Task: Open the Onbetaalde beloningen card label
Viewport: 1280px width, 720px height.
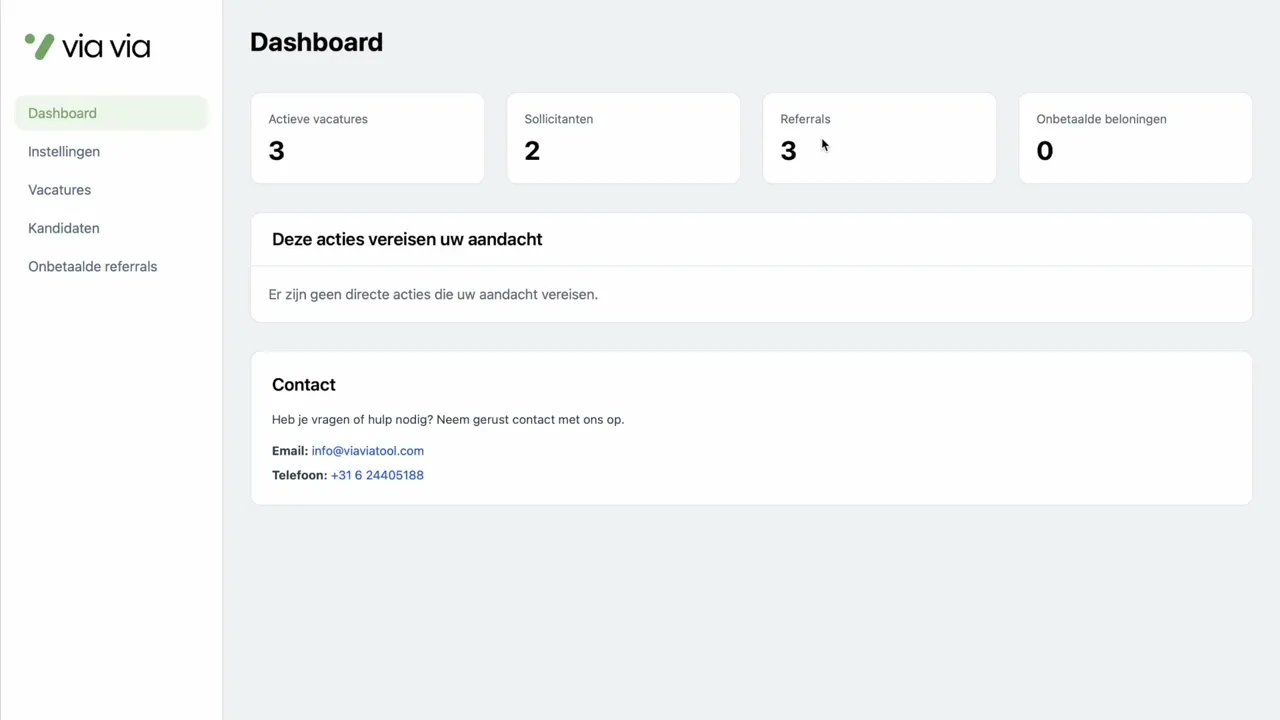Action: (1101, 119)
